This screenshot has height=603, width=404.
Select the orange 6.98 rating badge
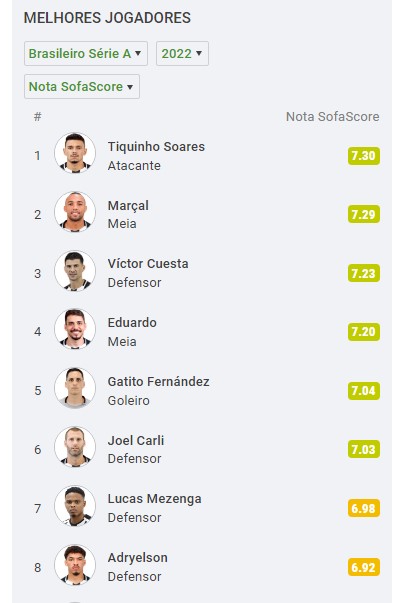tap(364, 508)
